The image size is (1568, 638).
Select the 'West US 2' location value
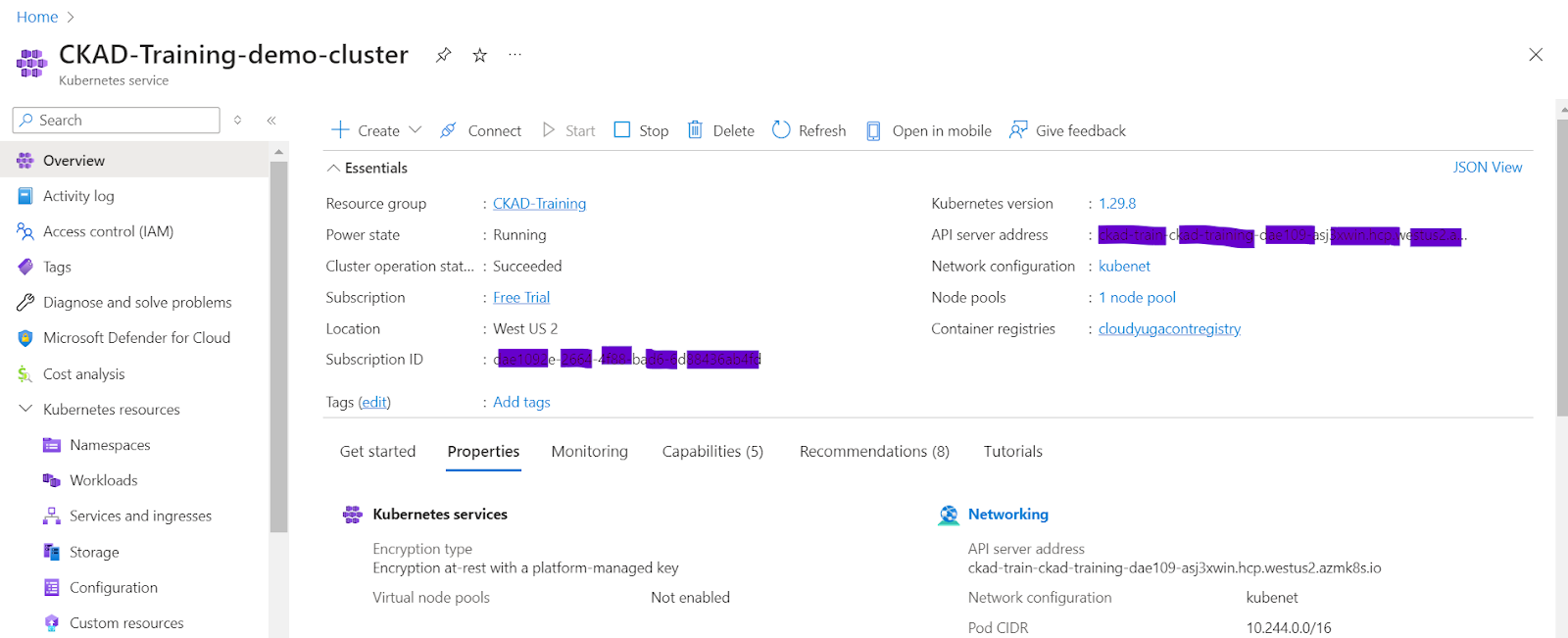tap(525, 328)
